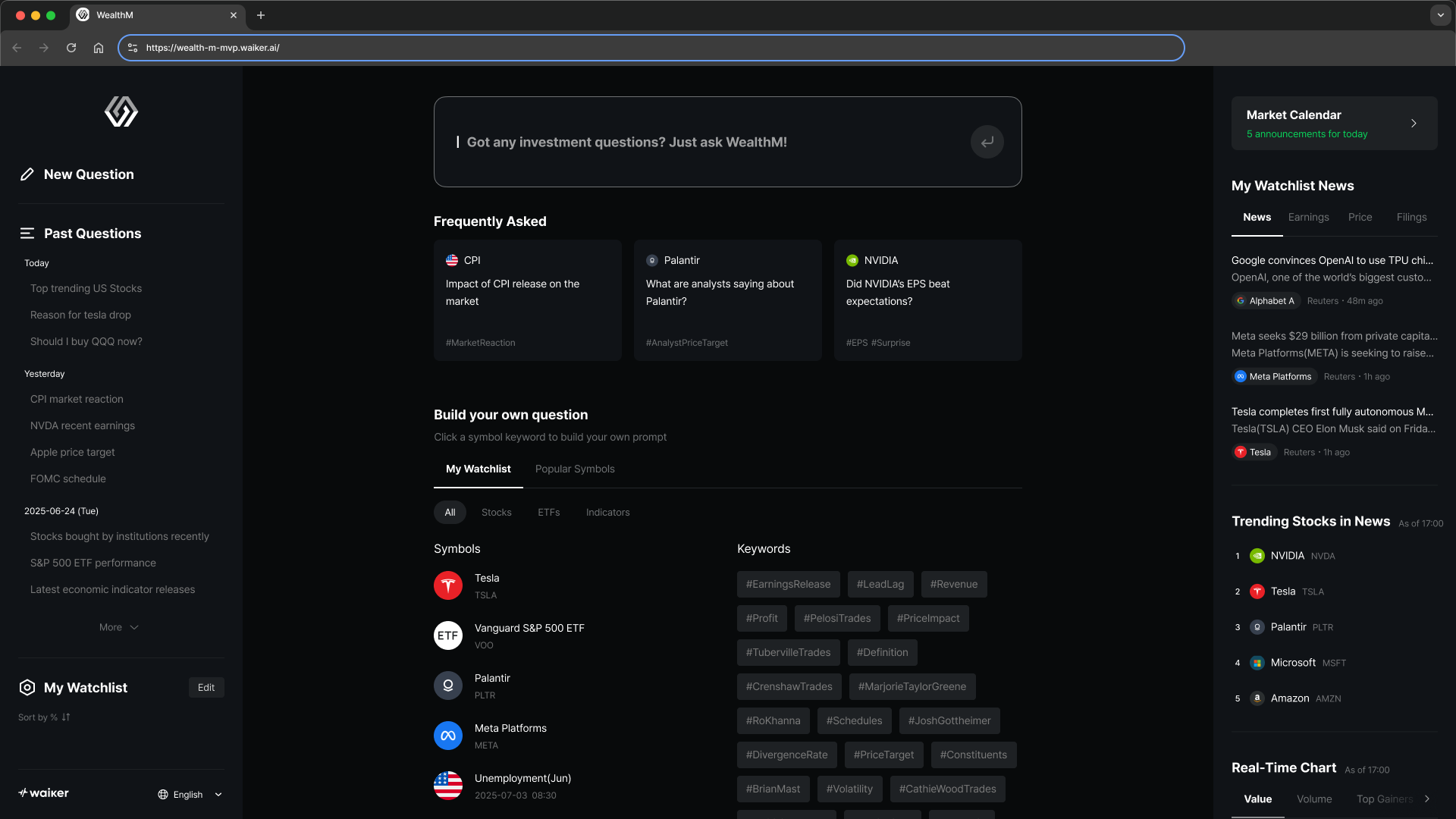Select the Indicators filter pill
This screenshot has width=1456, height=819.
(x=607, y=513)
